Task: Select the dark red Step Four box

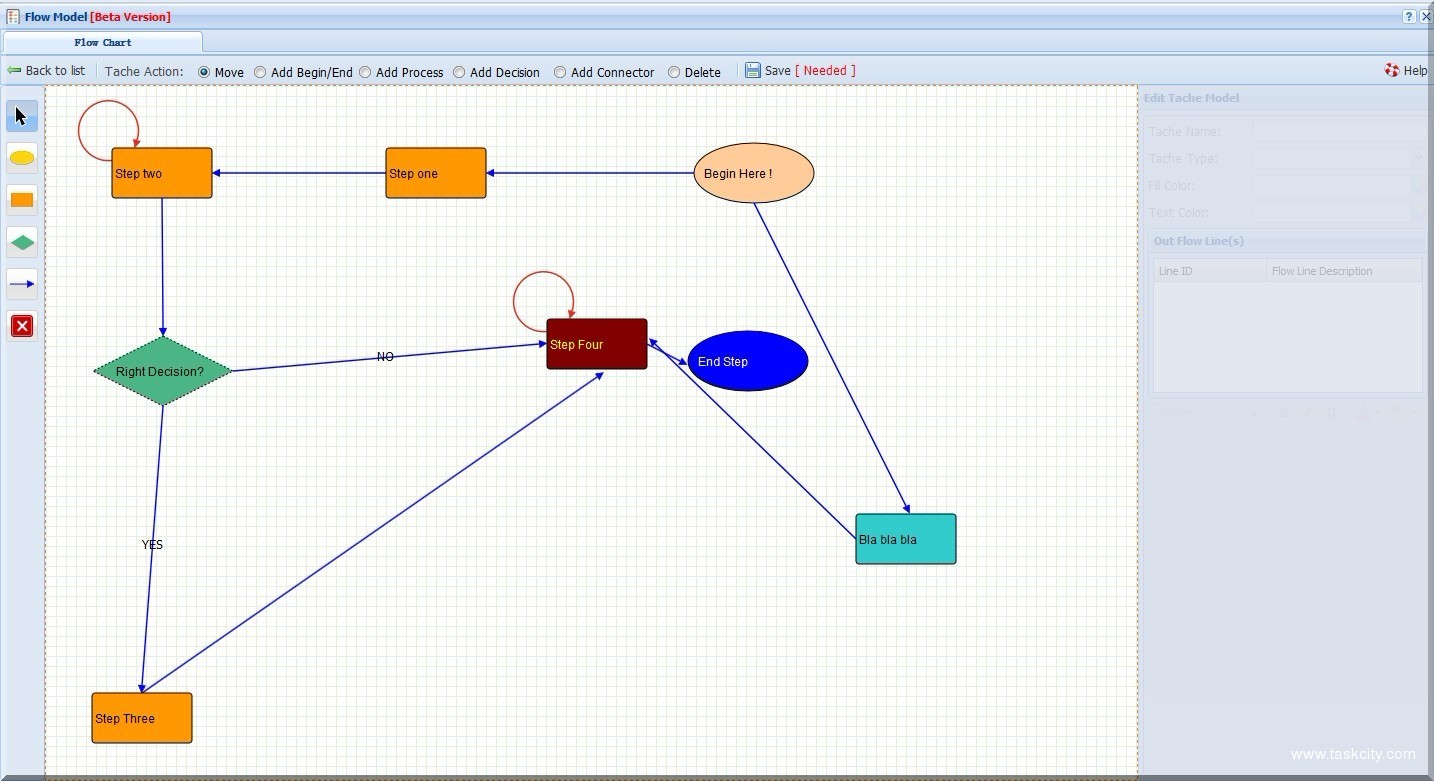Action: tap(597, 344)
